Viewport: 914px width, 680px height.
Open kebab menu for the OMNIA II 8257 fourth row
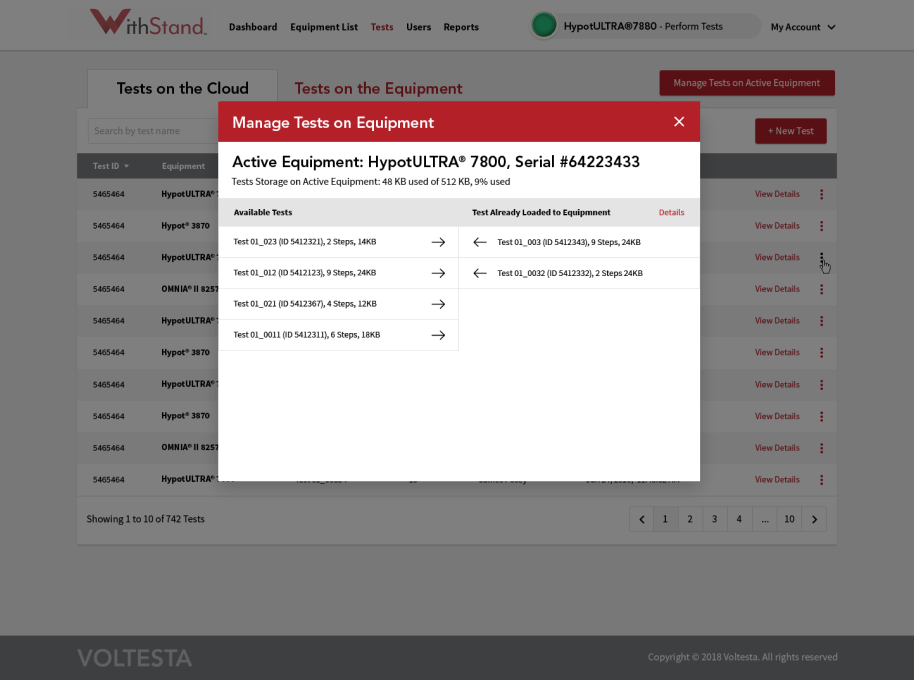coord(821,289)
